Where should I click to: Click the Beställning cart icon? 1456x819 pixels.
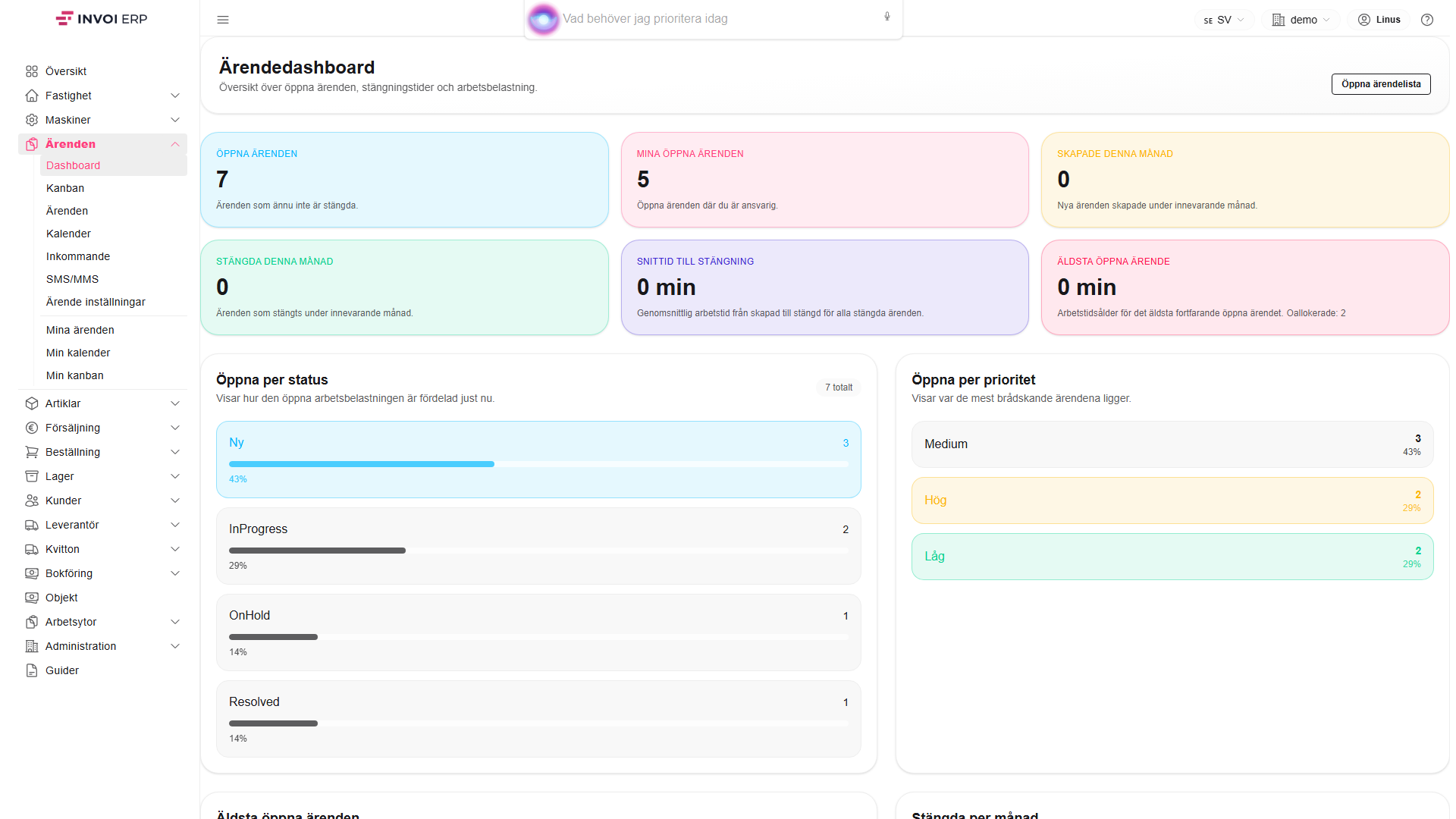click(x=32, y=452)
